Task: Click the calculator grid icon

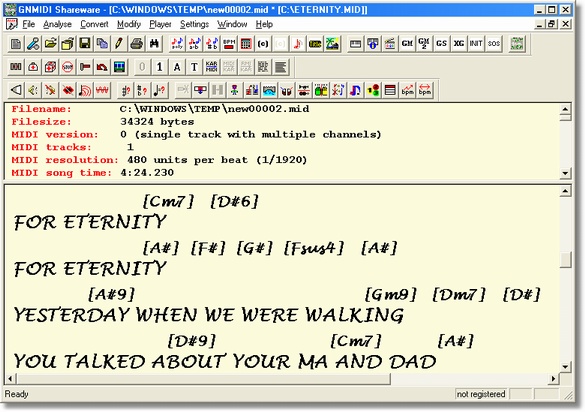Action: click(x=246, y=44)
